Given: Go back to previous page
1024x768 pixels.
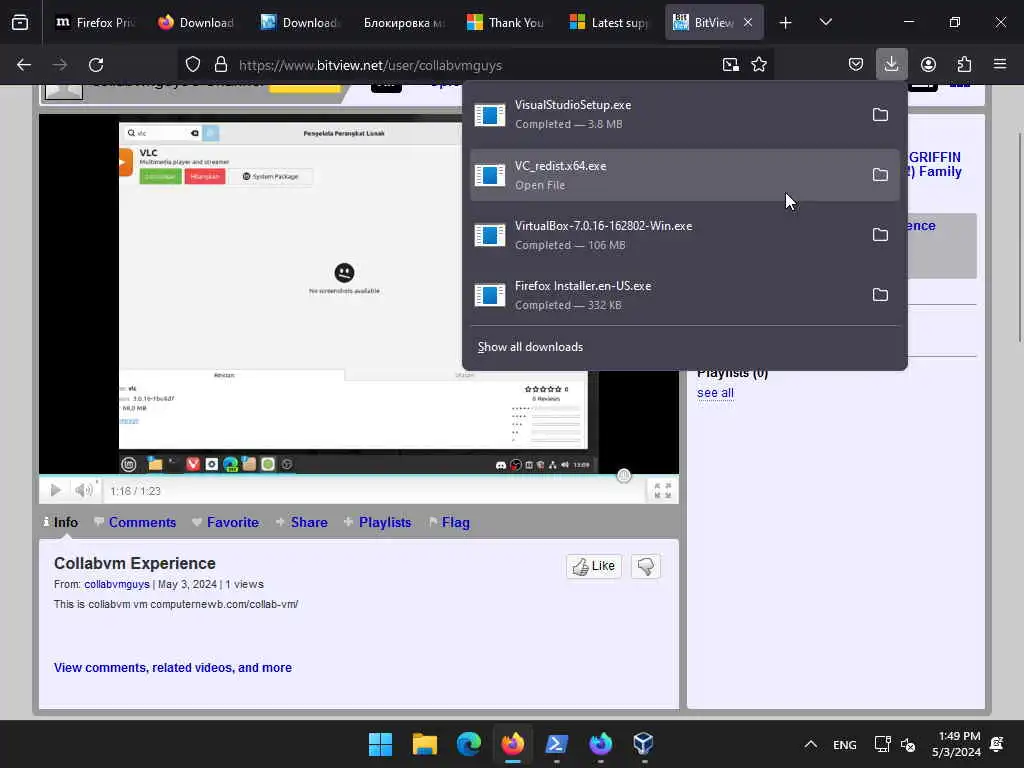Looking at the screenshot, I should pyautogui.click(x=24, y=65).
